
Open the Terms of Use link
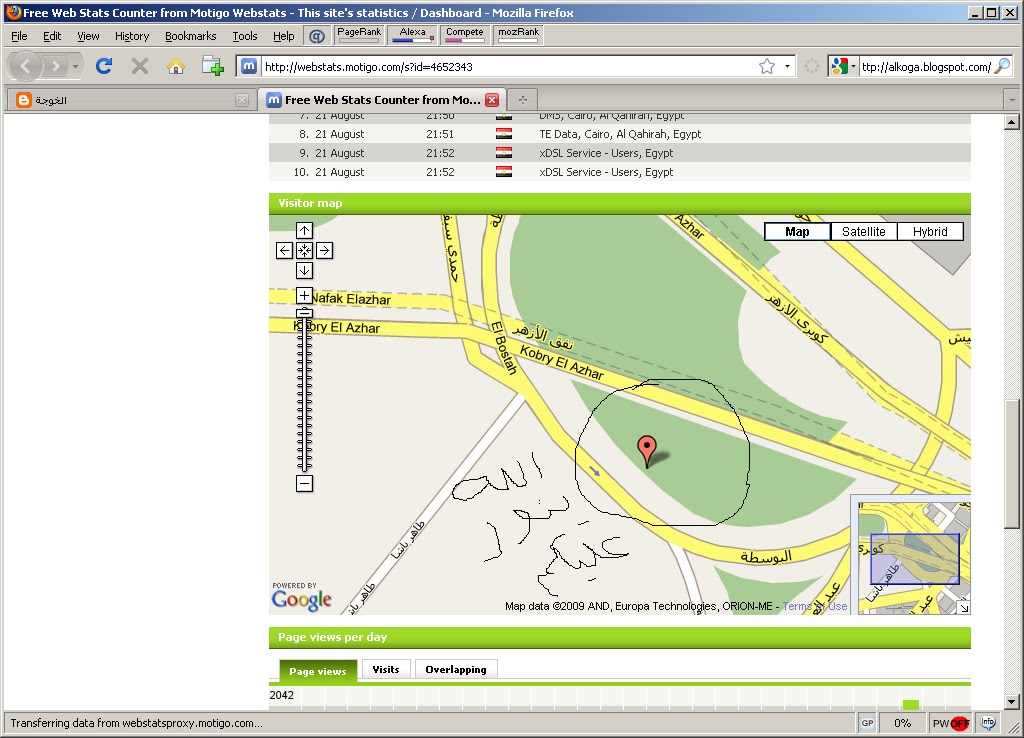[814, 606]
